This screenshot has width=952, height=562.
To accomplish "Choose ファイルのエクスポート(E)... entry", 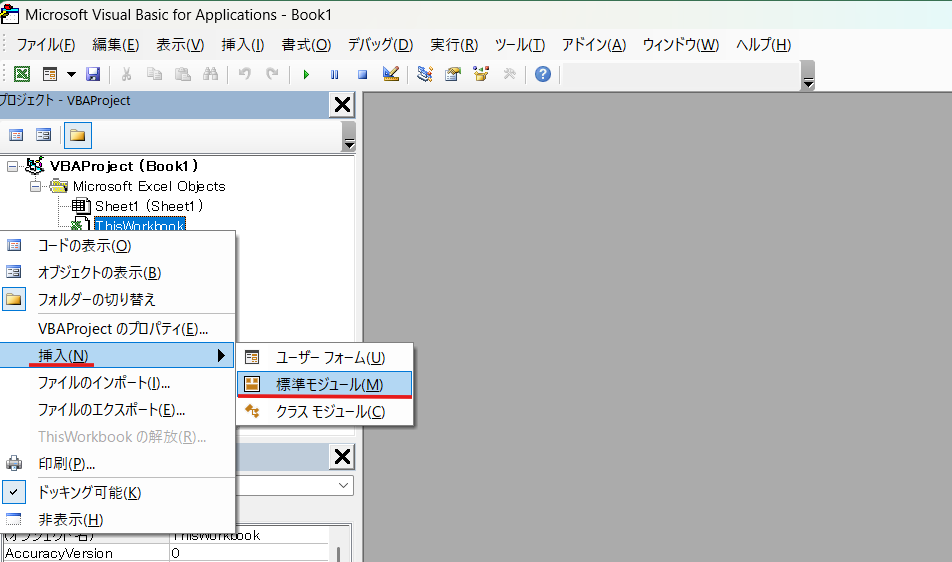I will 117,410.
